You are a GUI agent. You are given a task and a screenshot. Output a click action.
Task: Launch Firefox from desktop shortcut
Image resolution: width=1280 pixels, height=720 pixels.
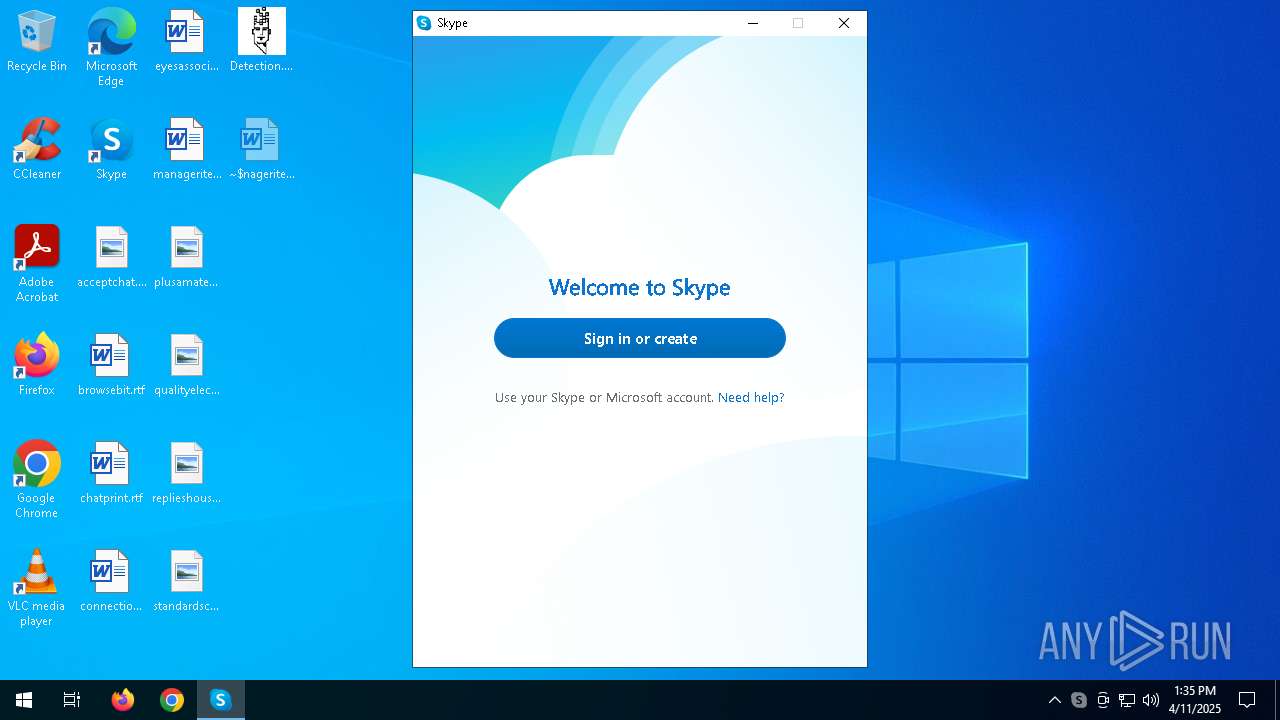(37, 365)
